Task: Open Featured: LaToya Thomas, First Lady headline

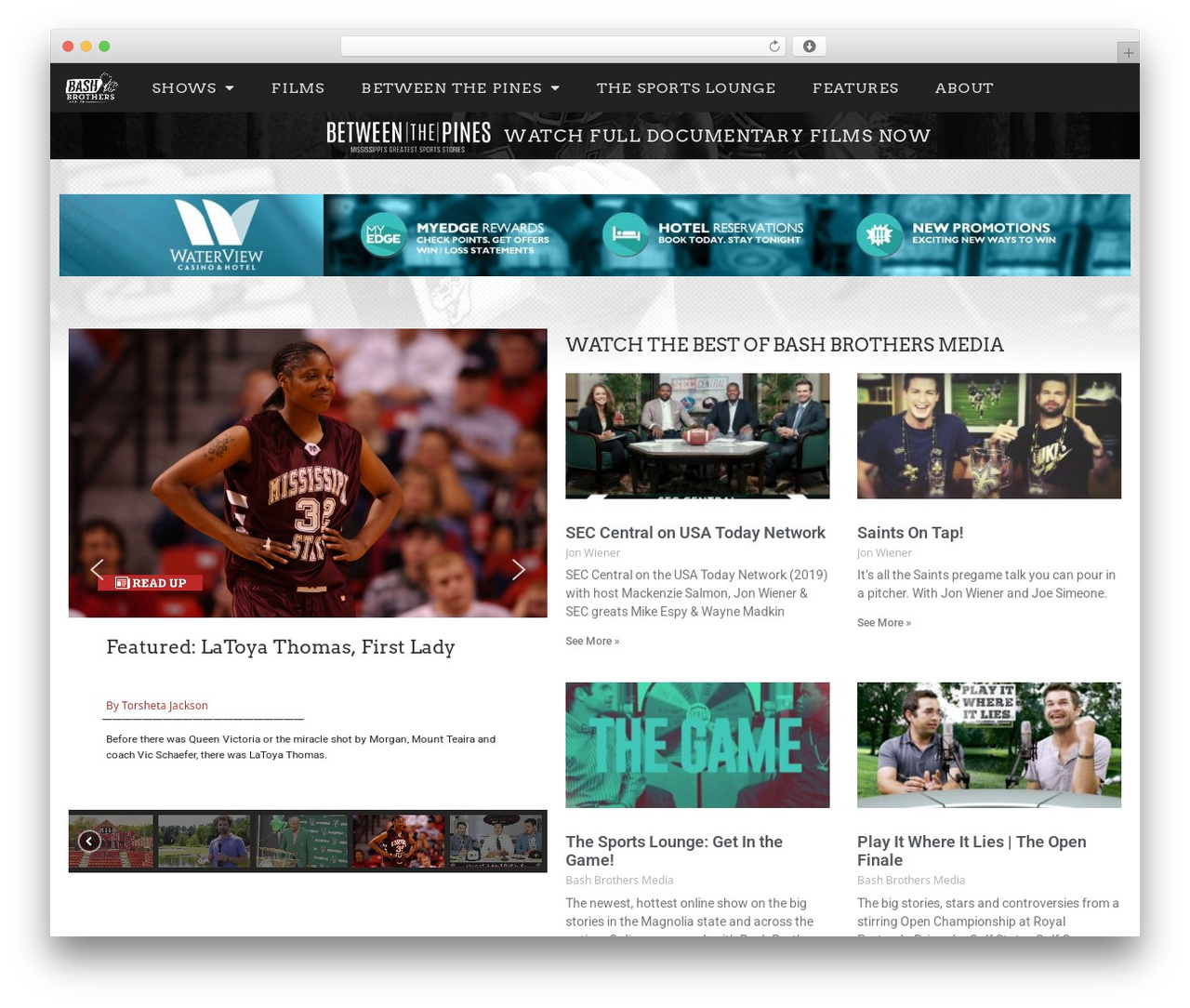Action: tap(281, 647)
